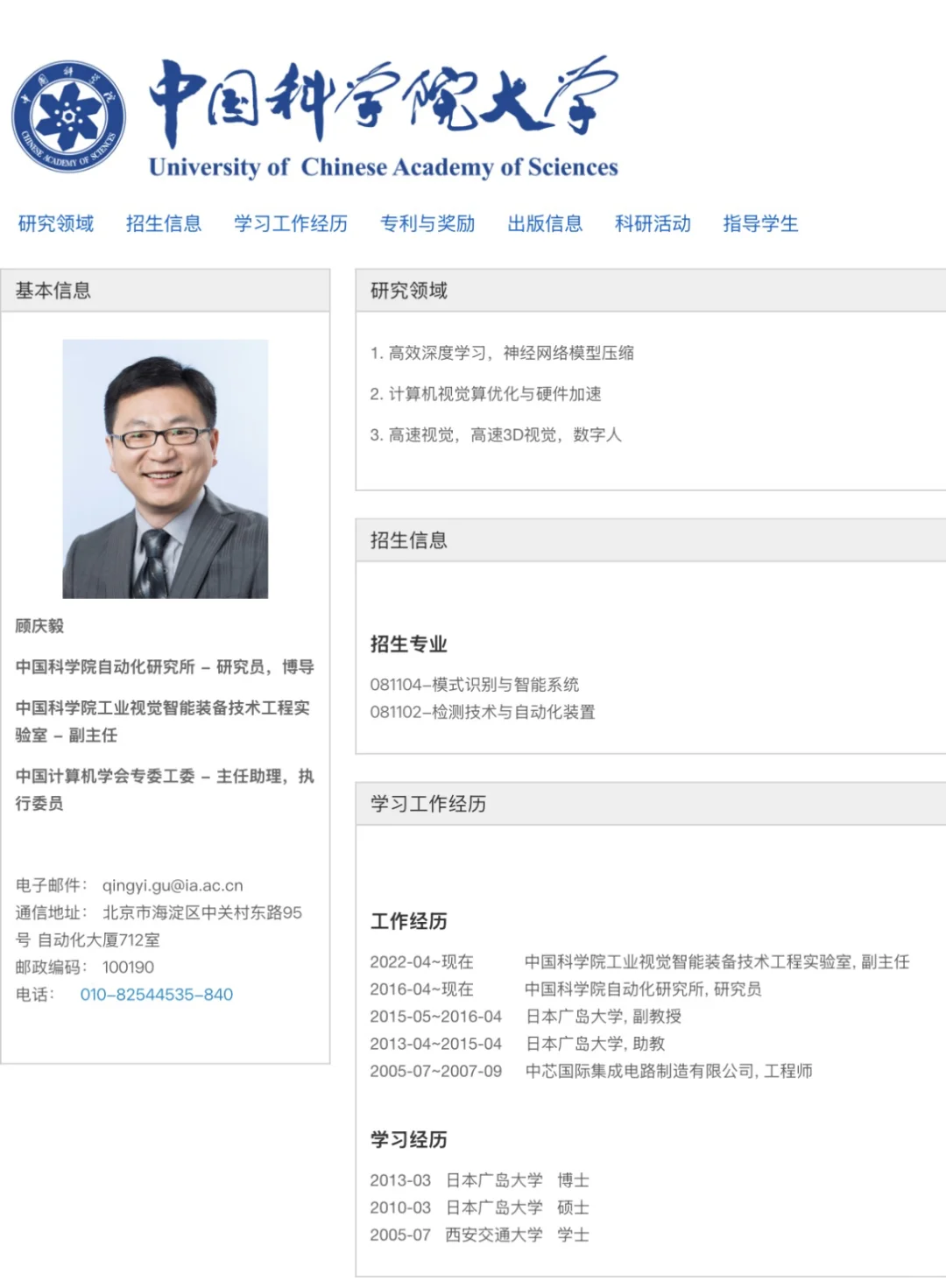Click the 学习工作经历 section header

pos(651,804)
